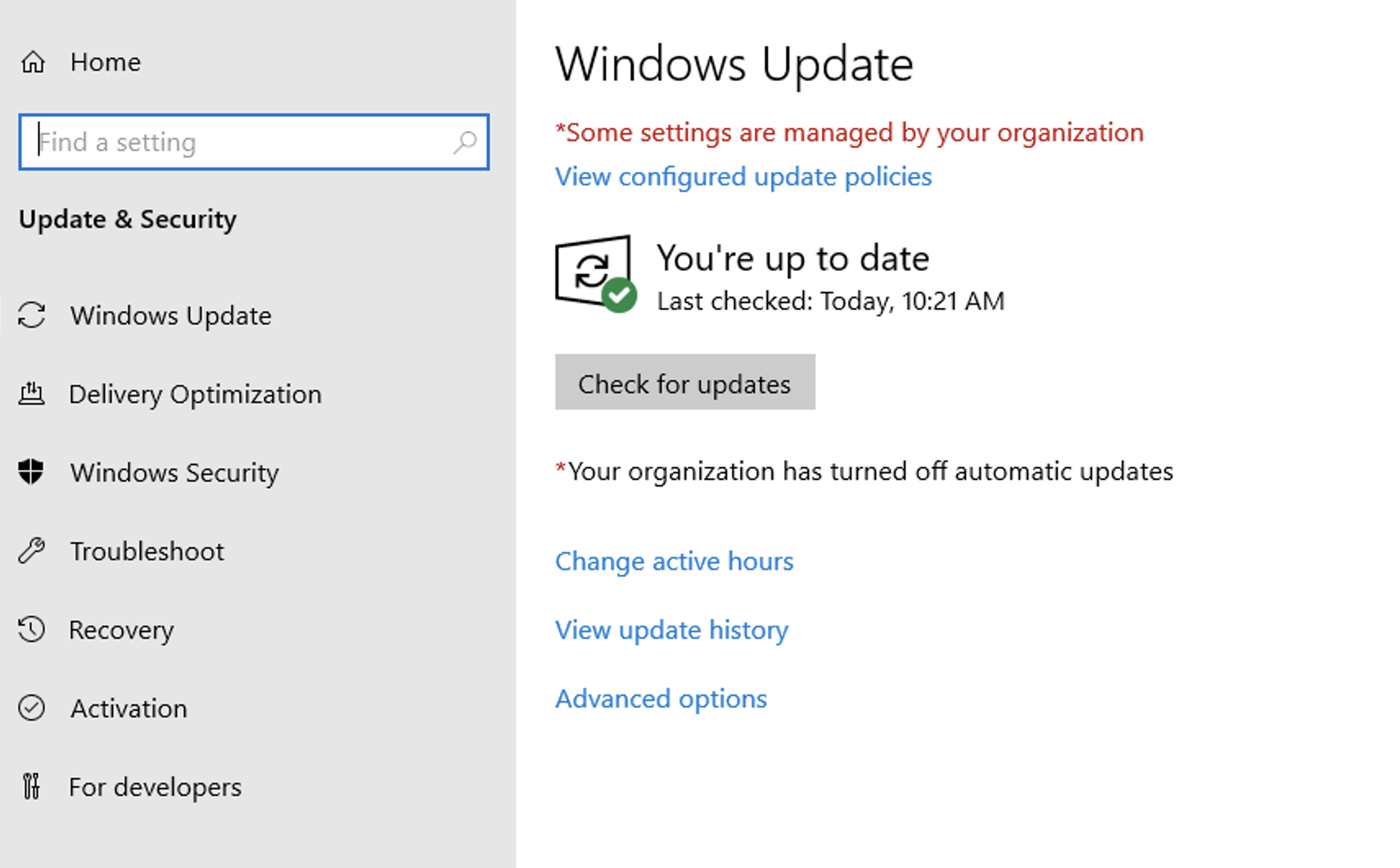Click the up-to-date status icon
The image size is (1400, 868).
[596, 274]
